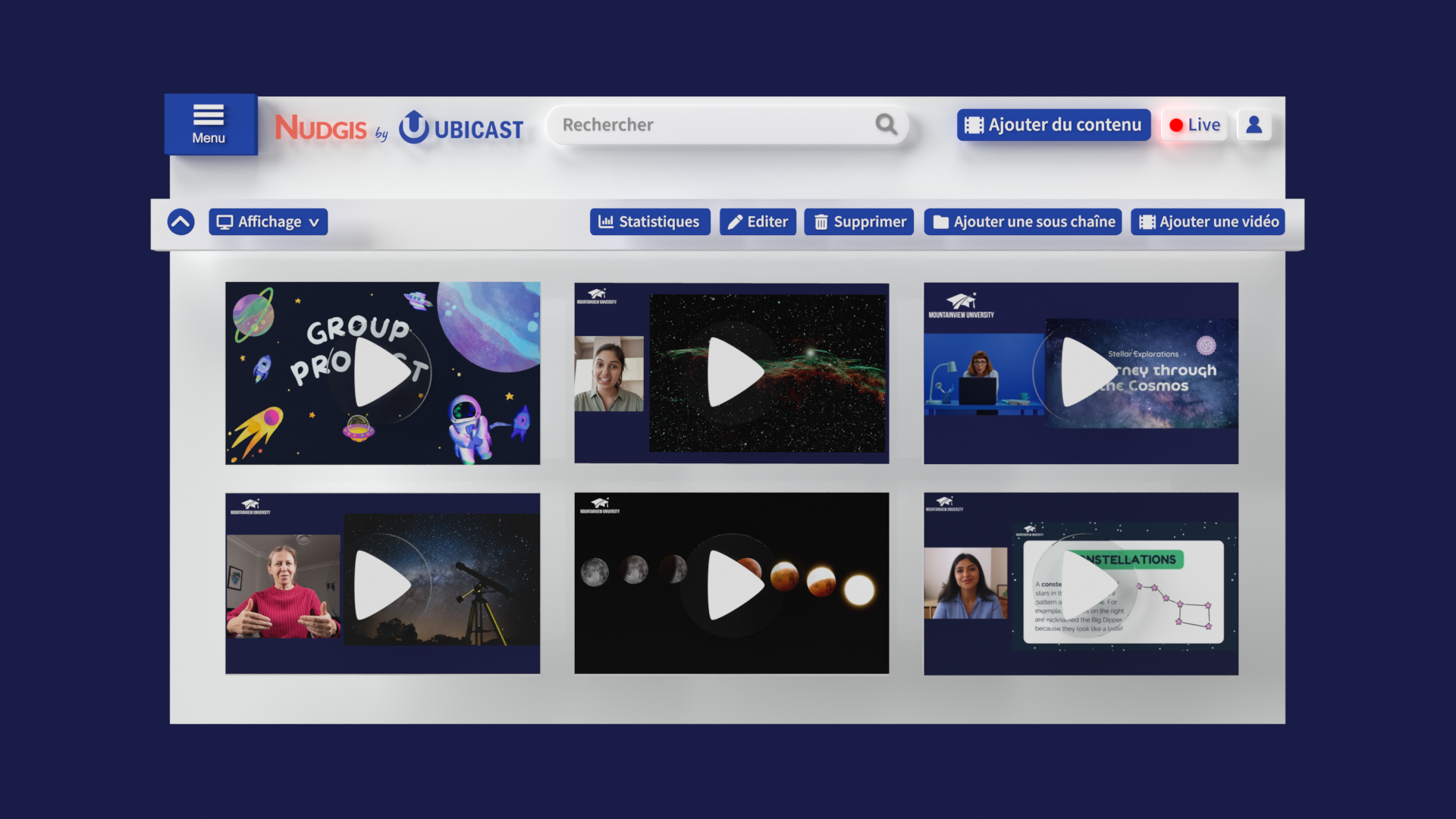Screen dimensions: 1456x819
Task: Open the Constellations video thumbnail
Action: point(1081,582)
